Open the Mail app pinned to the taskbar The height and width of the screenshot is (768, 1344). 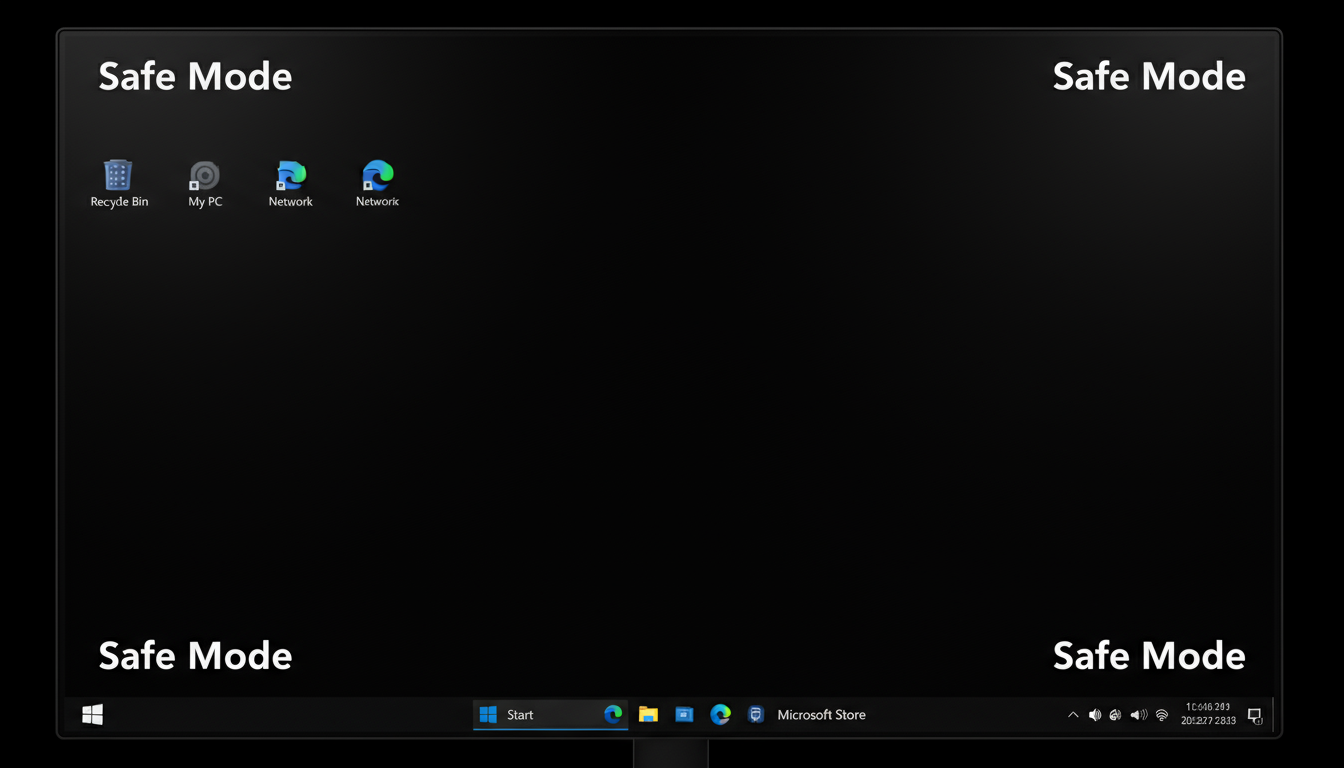[684, 715]
